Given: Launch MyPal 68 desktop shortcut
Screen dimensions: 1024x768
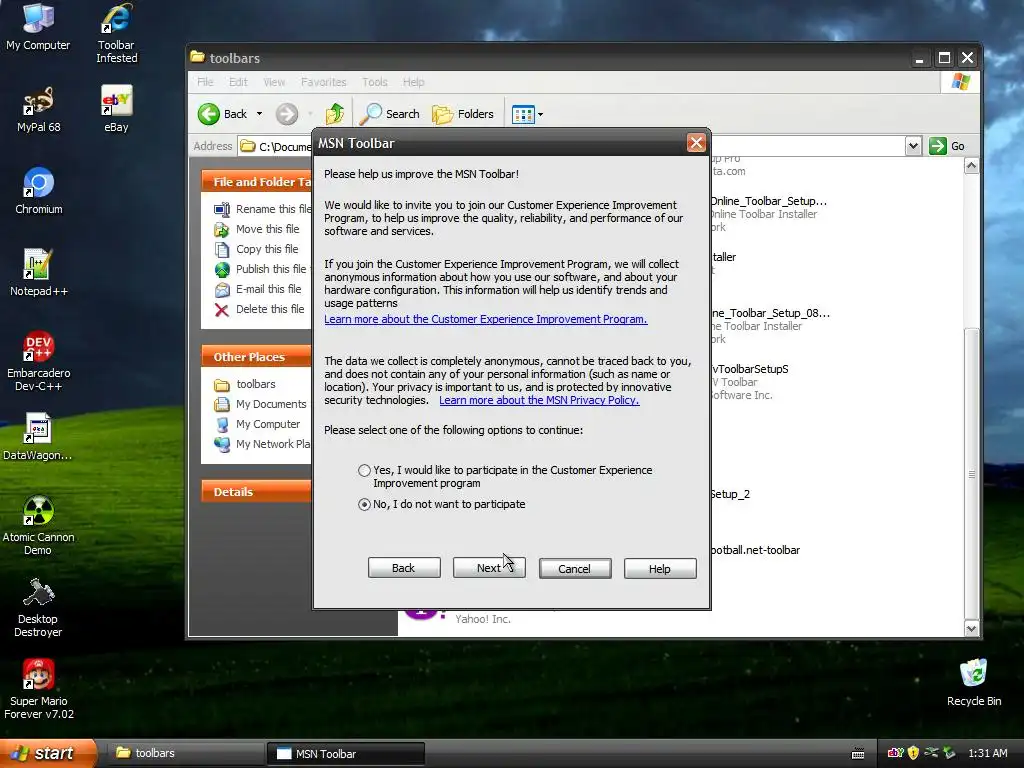Looking at the screenshot, I should tap(39, 109).
